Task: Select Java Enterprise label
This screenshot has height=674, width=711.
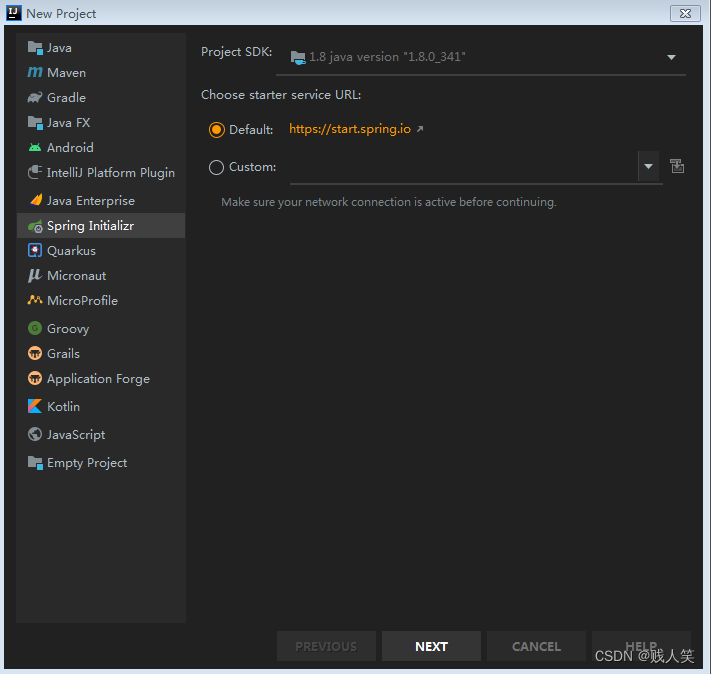Action: 91,200
